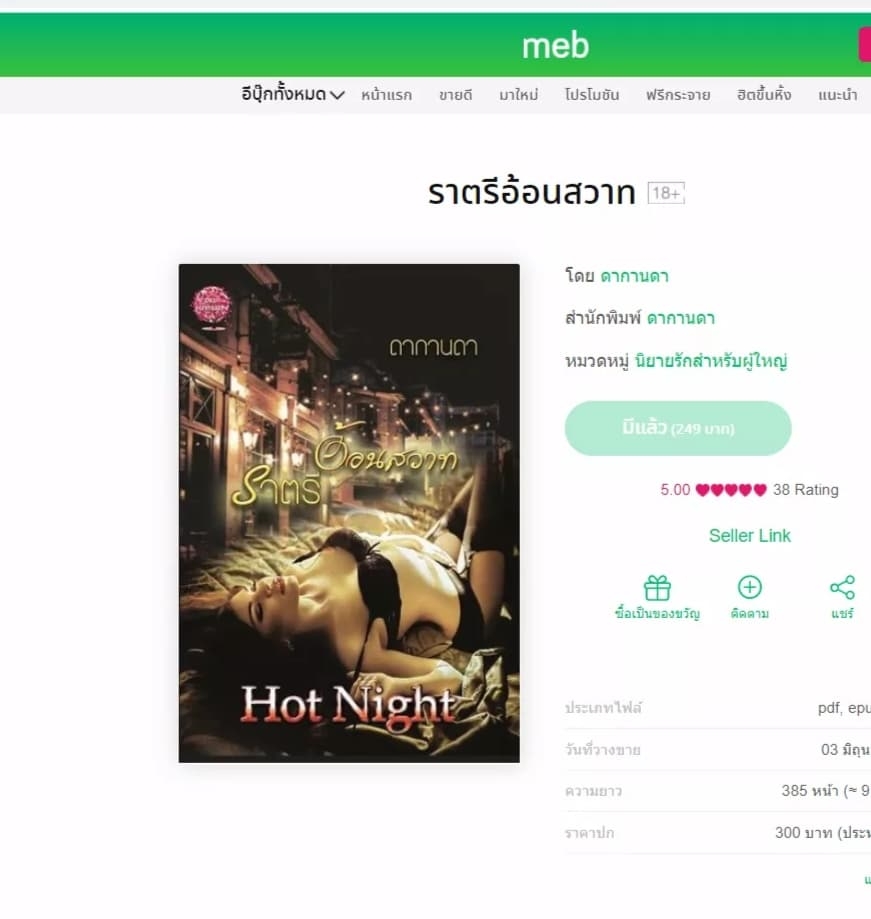
Task: Click the share icon
Action: 842,587
